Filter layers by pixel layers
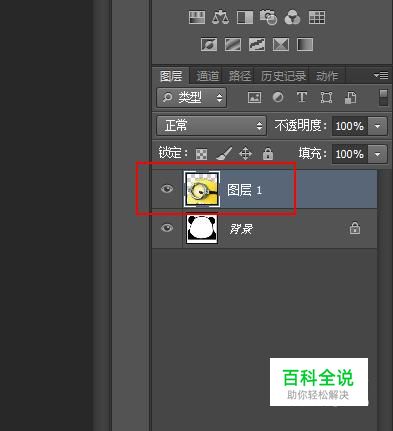Screen dimensions: 393x431 pos(254,98)
